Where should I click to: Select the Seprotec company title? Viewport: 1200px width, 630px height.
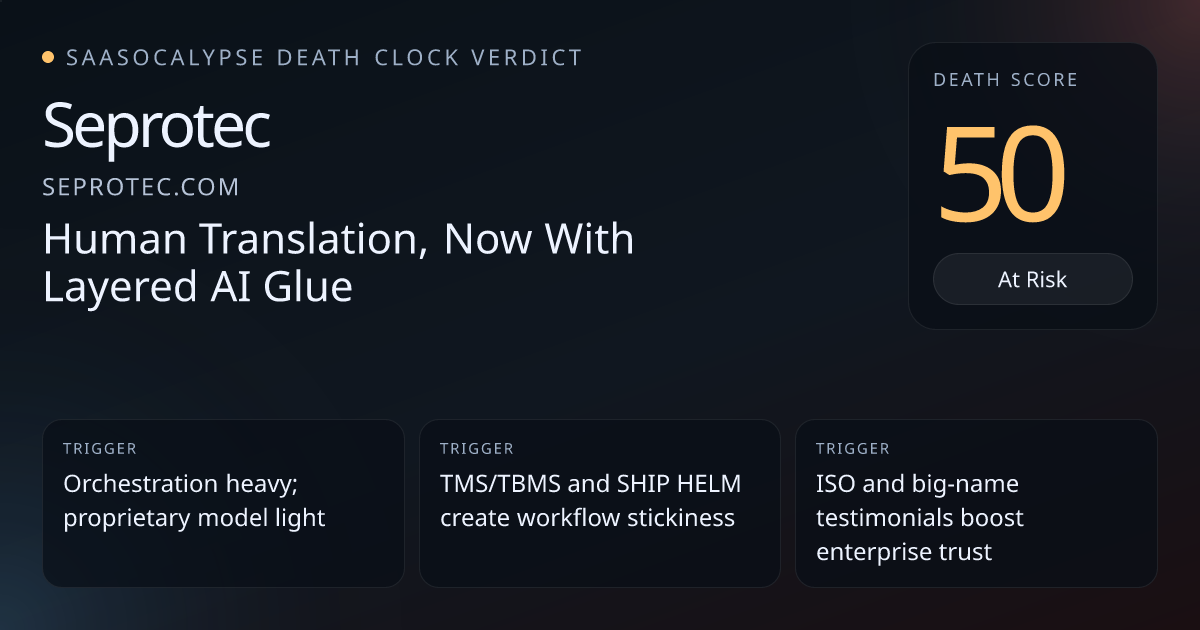(157, 128)
